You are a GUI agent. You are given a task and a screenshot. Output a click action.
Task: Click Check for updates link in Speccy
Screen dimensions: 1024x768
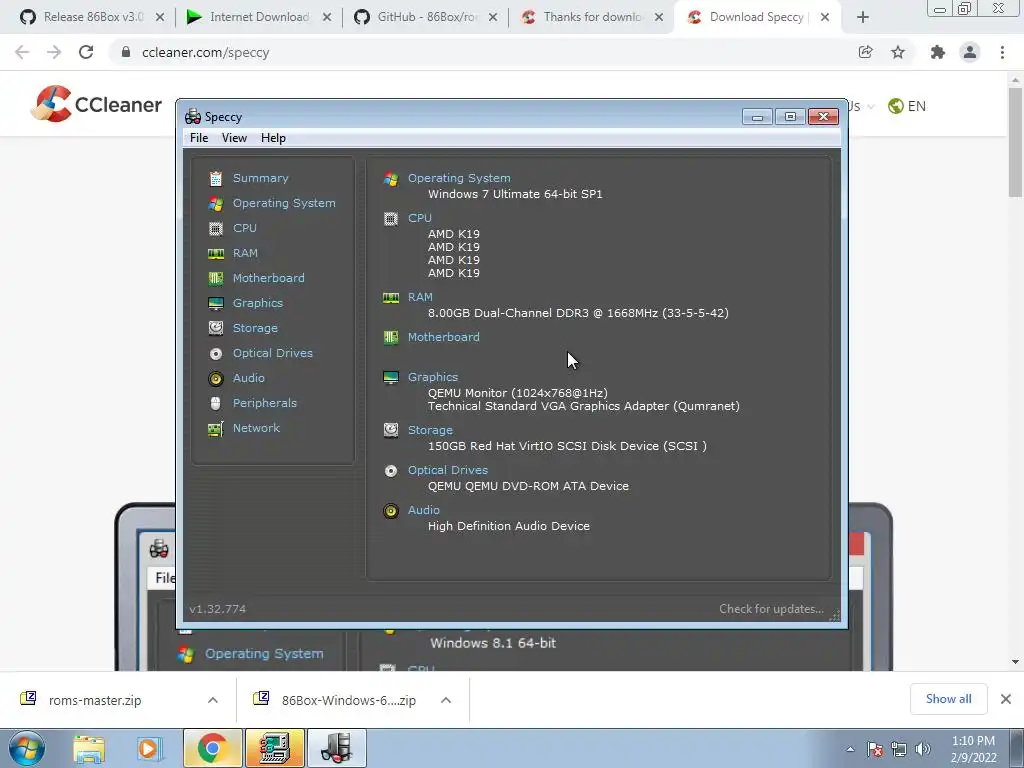click(x=771, y=609)
